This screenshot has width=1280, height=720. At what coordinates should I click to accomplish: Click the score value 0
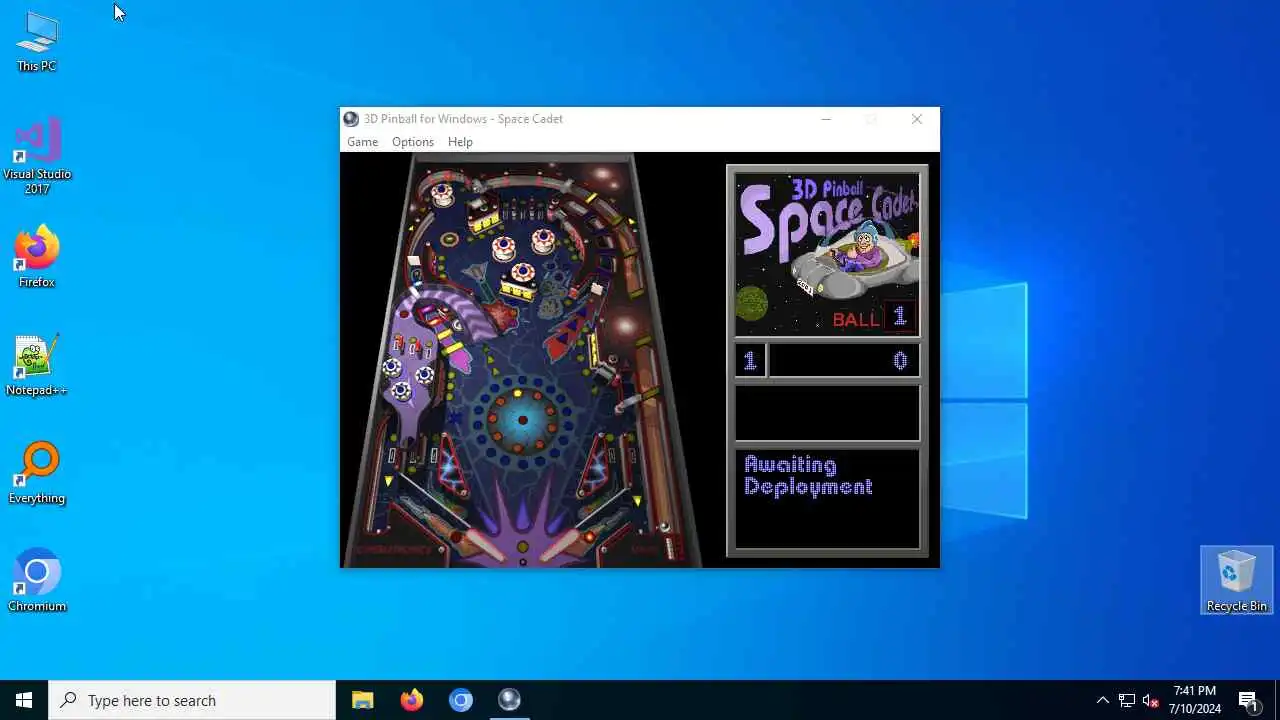click(x=900, y=361)
